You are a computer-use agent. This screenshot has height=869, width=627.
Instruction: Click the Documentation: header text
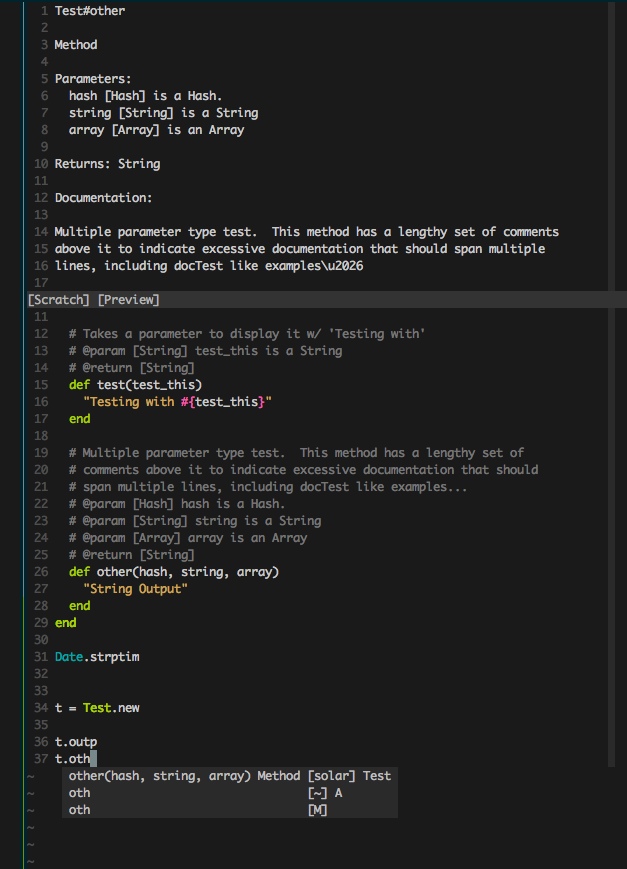105,197
